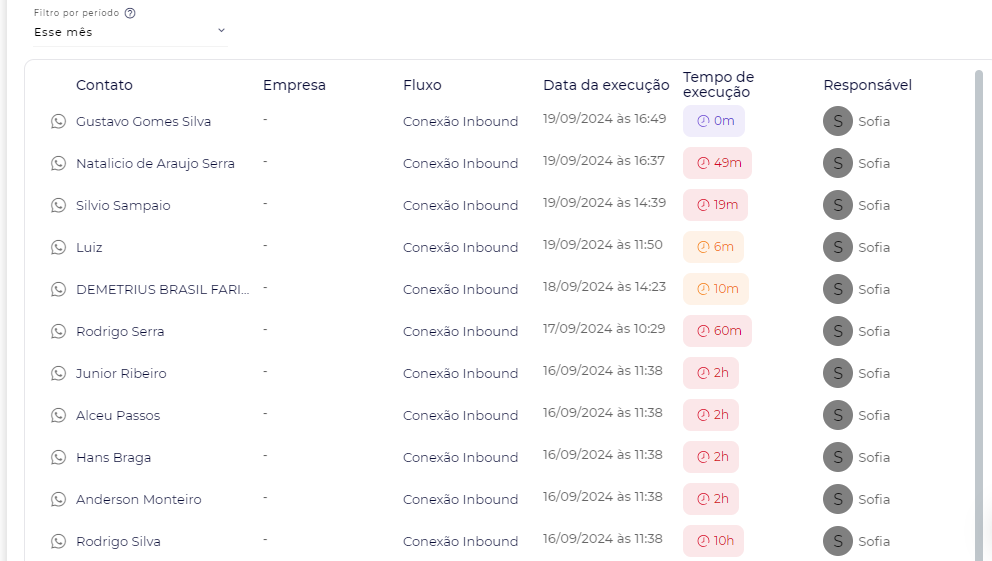Click the chevron arrow of period filter
992x561 pixels.
(221, 31)
